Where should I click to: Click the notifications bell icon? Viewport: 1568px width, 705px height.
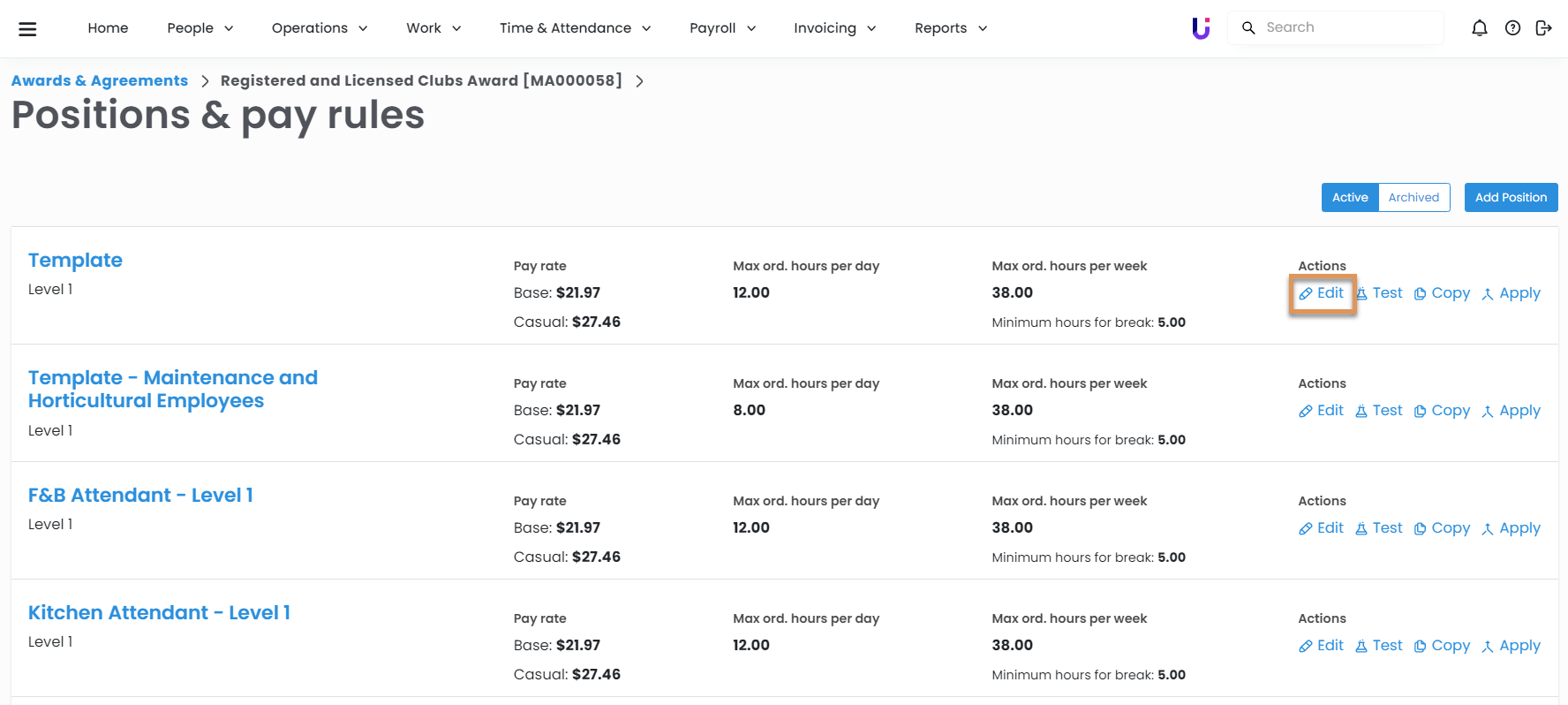pos(1480,28)
